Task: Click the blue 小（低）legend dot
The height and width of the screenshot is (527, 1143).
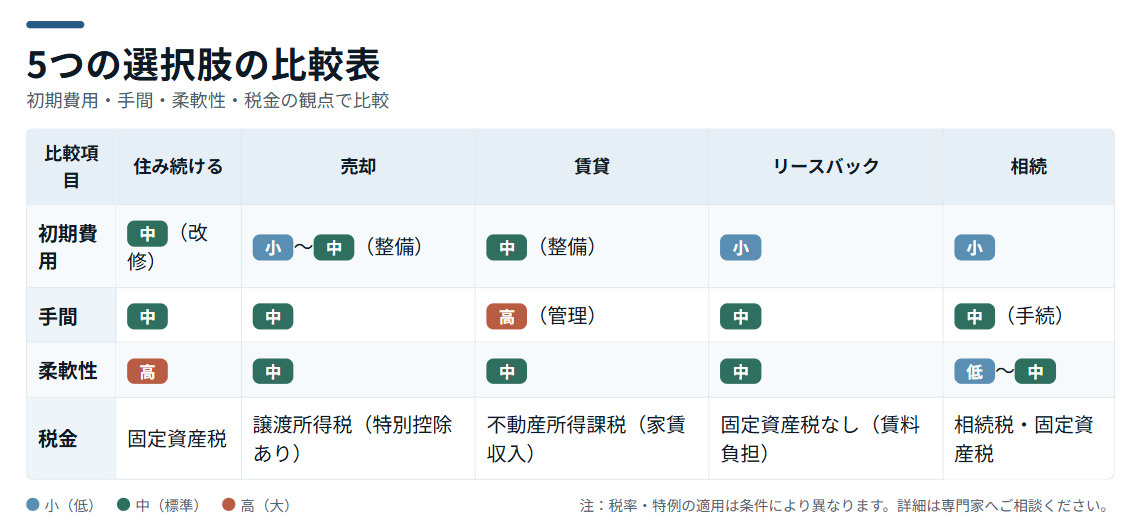Action: click(x=34, y=505)
